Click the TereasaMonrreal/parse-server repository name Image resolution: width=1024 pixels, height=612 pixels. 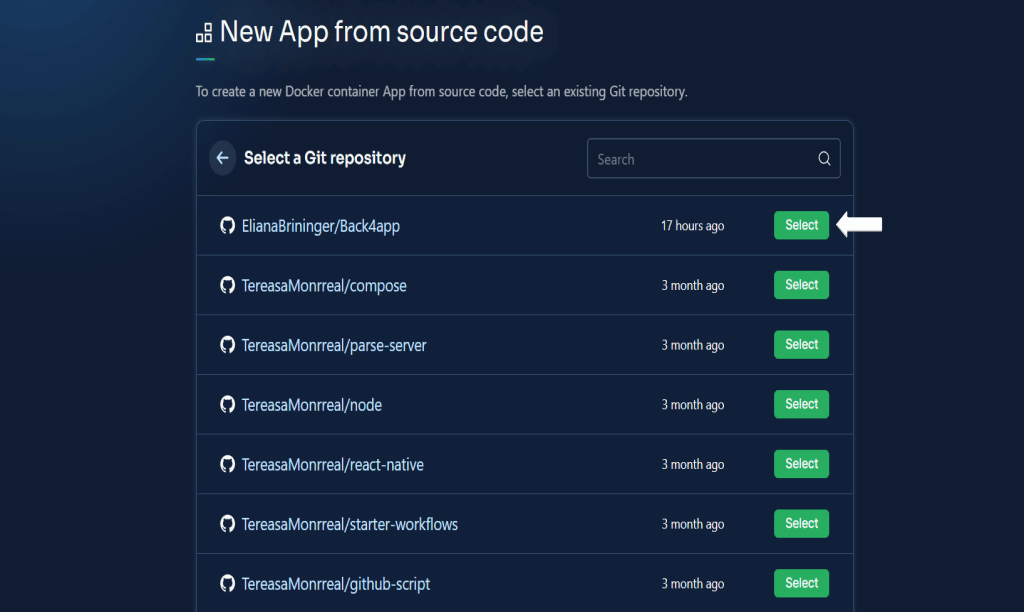coord(334,346)
